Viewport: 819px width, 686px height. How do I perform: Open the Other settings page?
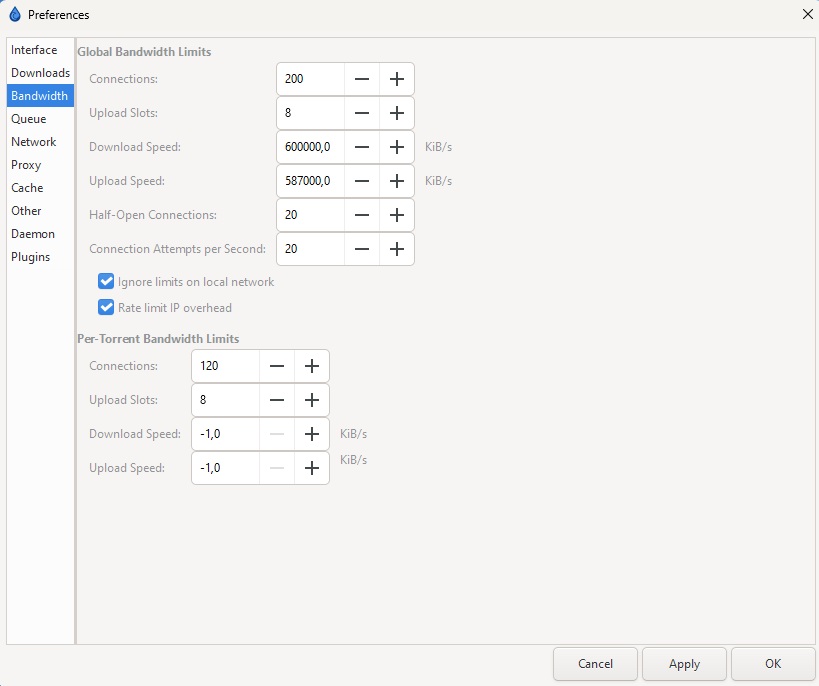coord(40,211)
